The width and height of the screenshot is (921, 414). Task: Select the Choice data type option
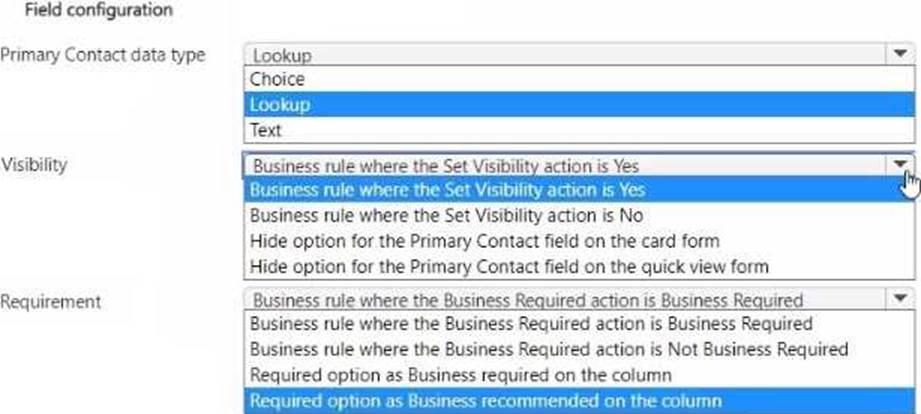pos(278,79)
